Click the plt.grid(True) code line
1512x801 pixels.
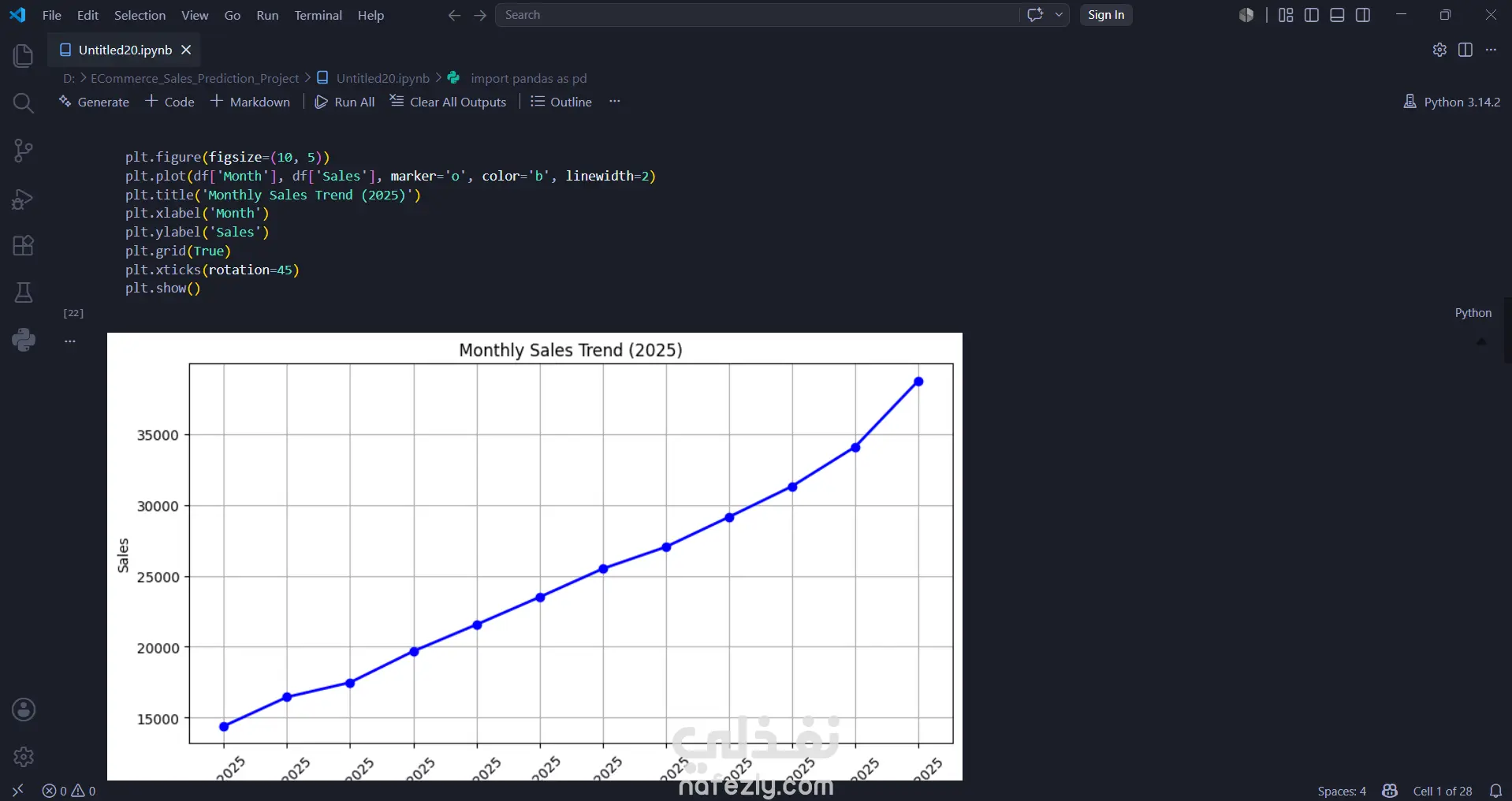tap(178, 251)
